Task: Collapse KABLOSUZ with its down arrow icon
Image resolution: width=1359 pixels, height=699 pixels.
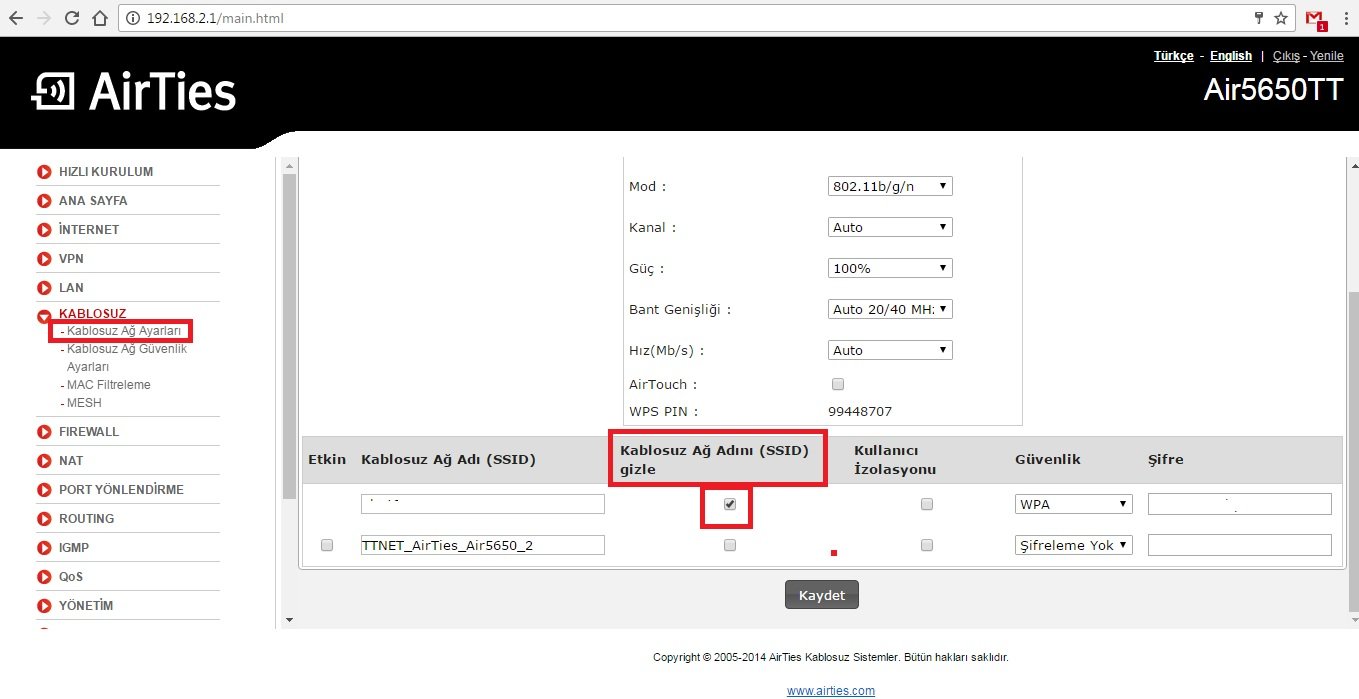Action: 44,317
